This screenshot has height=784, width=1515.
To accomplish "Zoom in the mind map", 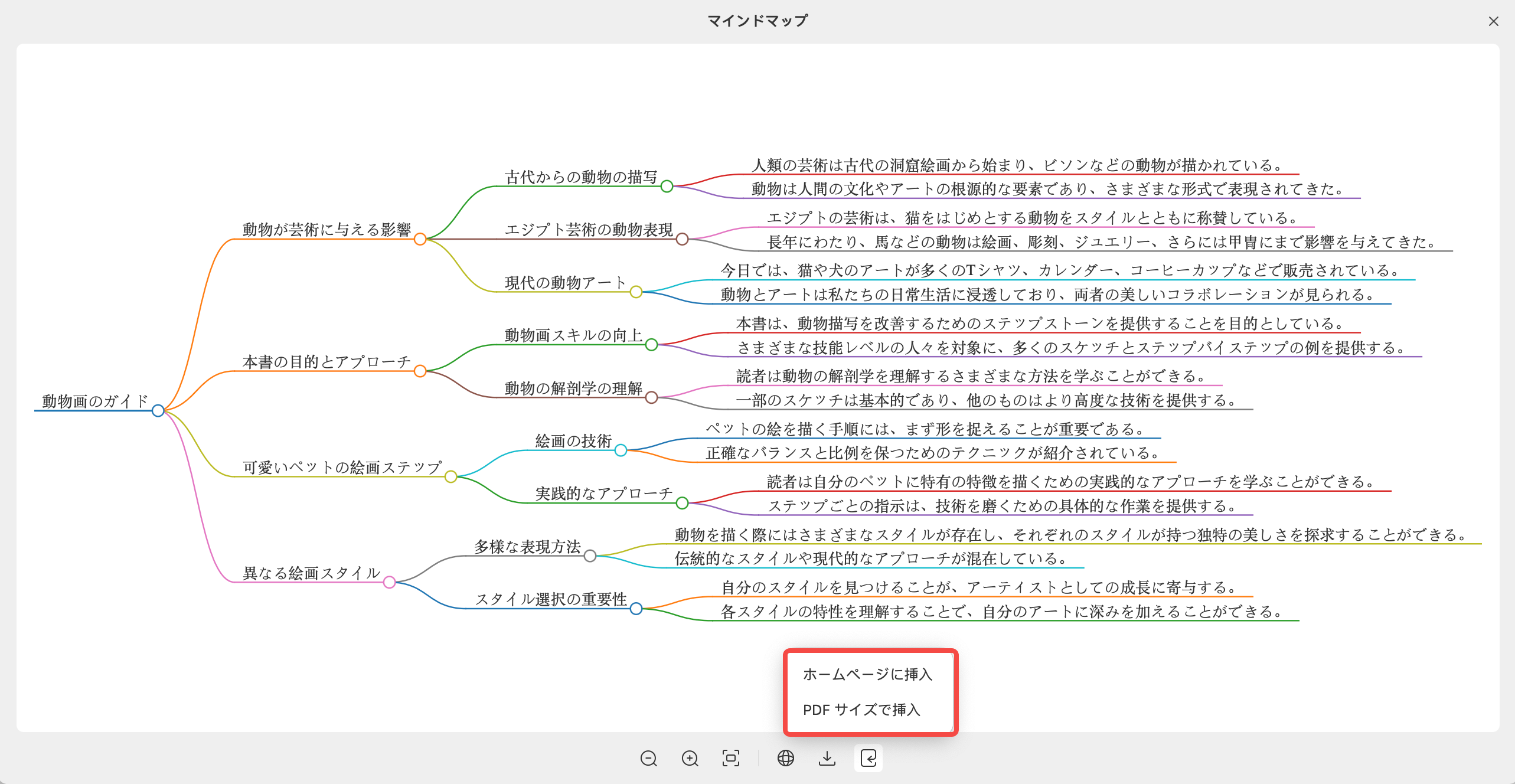I will point(690,758).
